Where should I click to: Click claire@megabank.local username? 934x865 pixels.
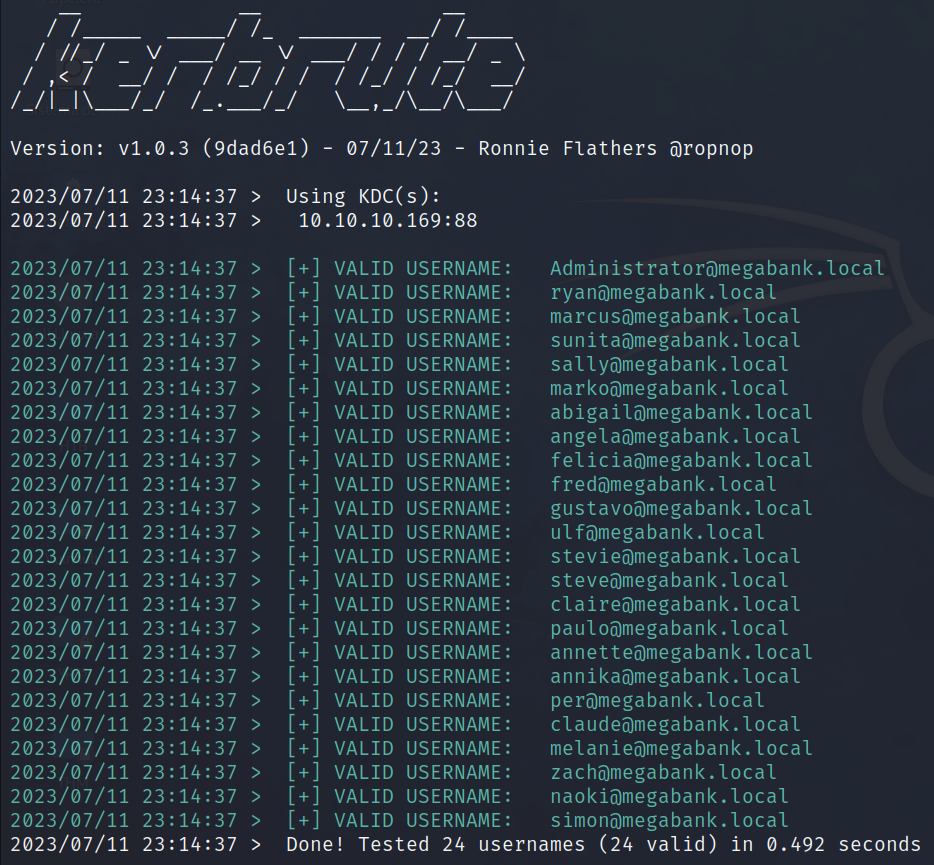[x=674, y=604]
